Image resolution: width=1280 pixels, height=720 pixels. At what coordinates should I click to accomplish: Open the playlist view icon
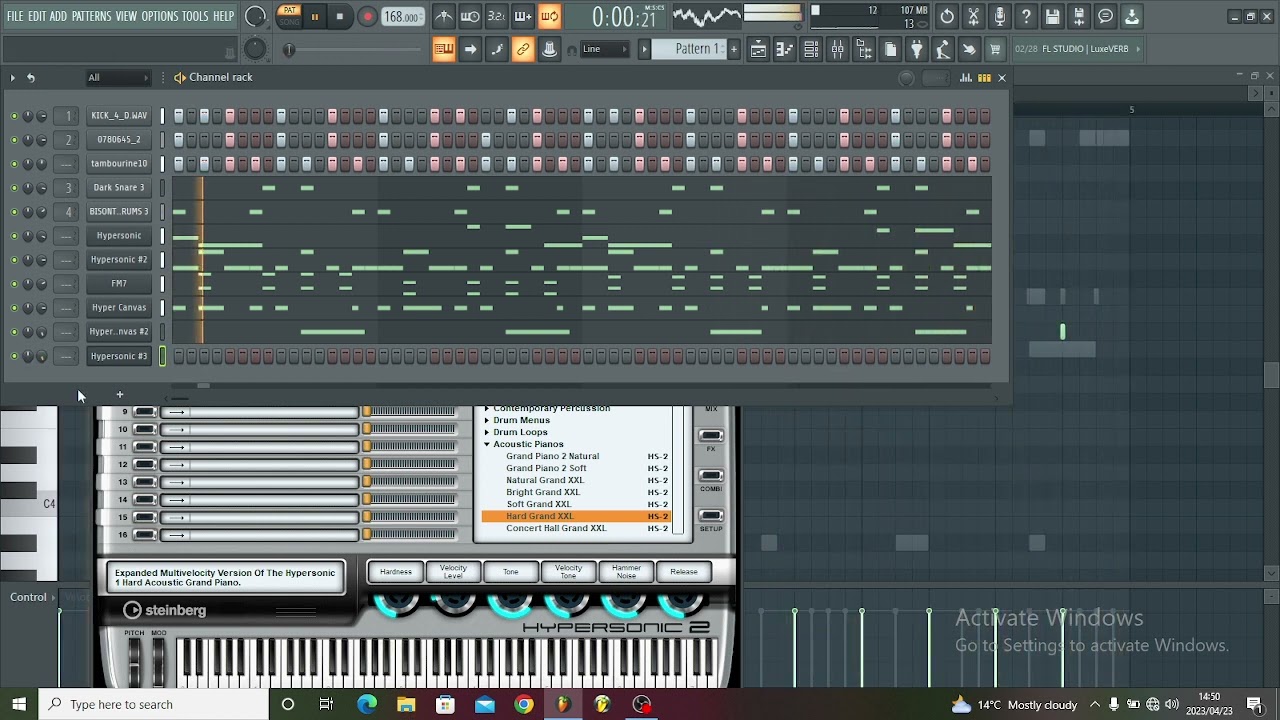click(x=759, y=49)
